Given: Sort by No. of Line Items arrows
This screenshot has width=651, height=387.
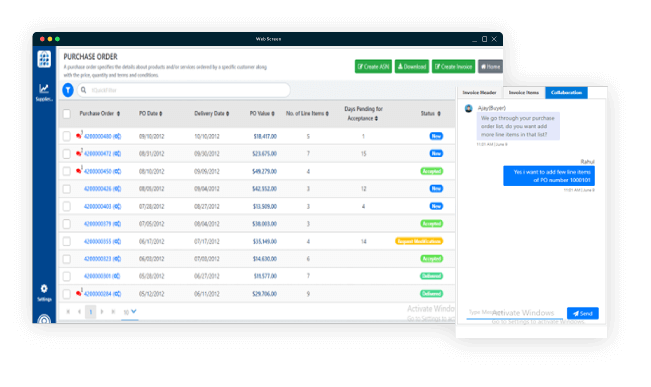Looking at the screenshot, I should tap(327, 114).
